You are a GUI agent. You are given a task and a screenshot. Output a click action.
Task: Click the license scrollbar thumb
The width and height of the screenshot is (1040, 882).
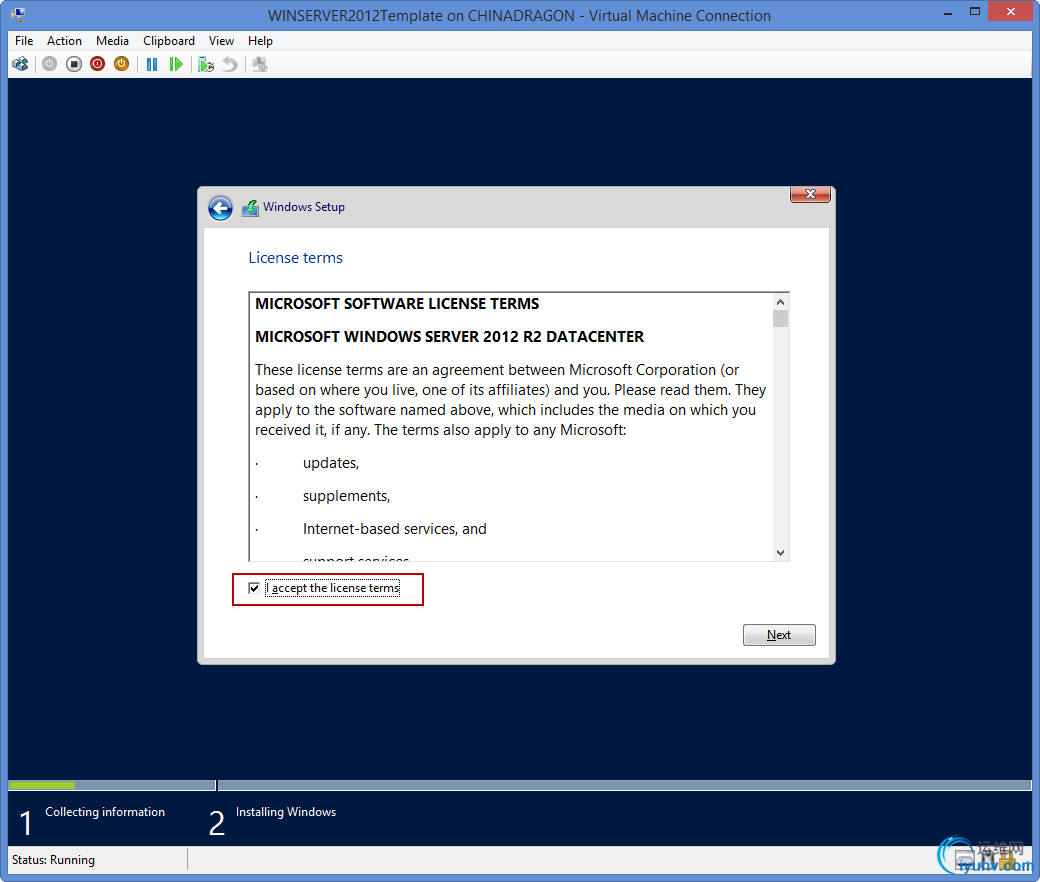coord(781,319)
